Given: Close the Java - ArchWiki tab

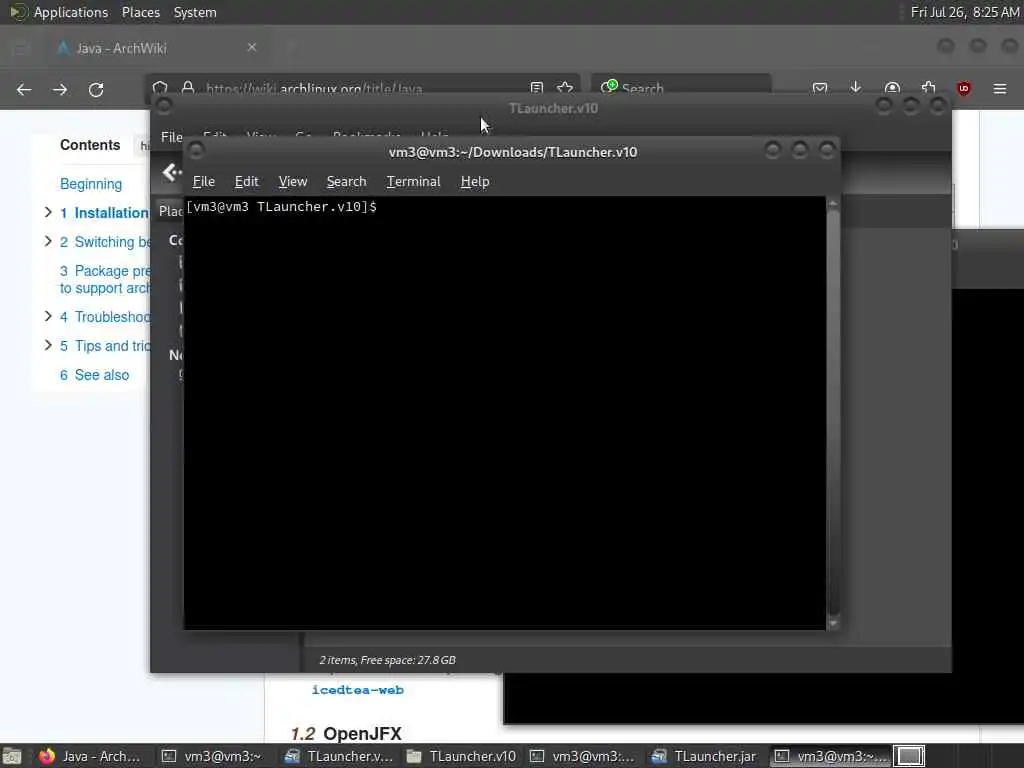Looking at the screenshot, I should pyautogui.click(x=251, y=48).
